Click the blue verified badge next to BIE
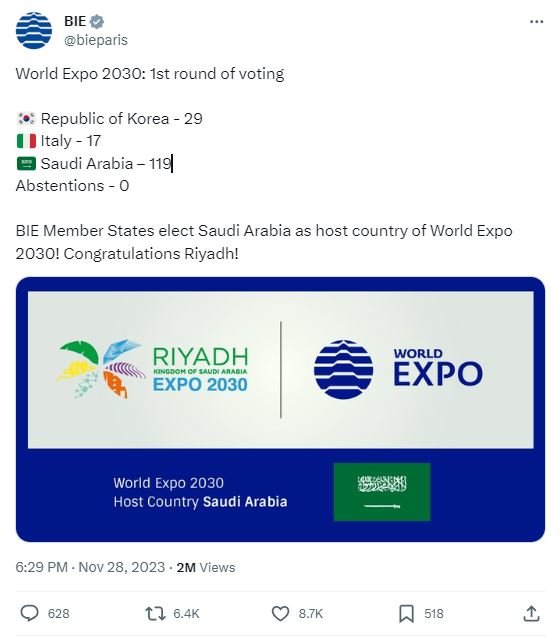 (x=96, y=21)
